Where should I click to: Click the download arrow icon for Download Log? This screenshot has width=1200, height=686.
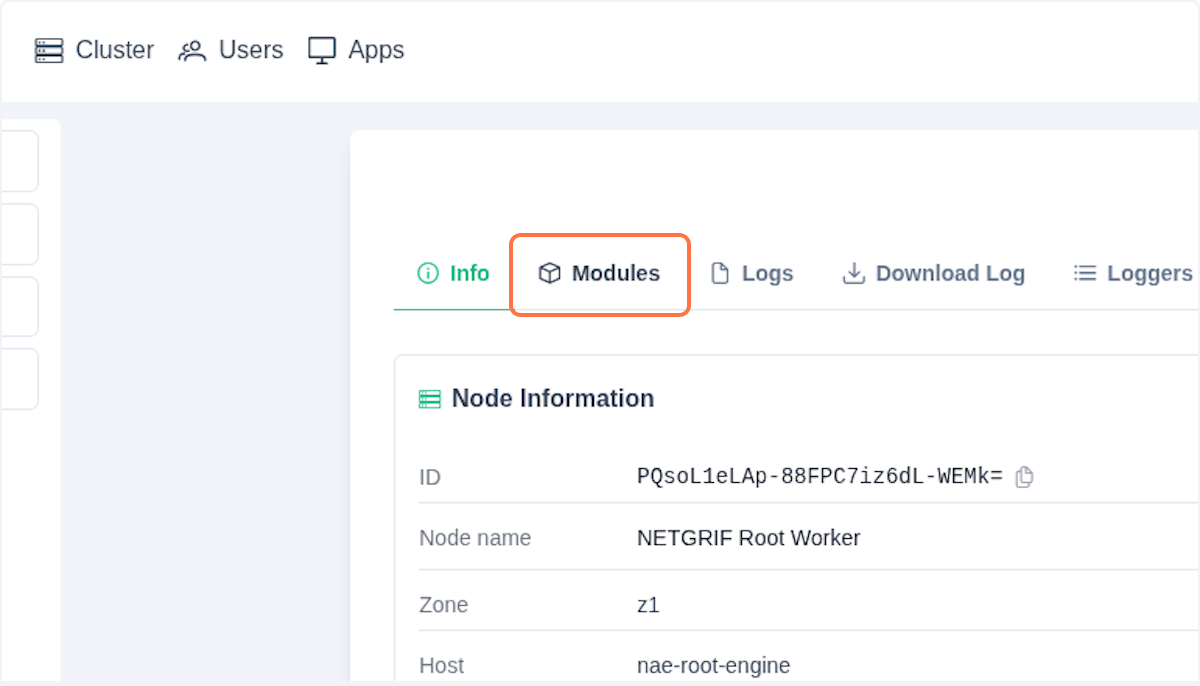pyautogui.click(x=854, y=273)
